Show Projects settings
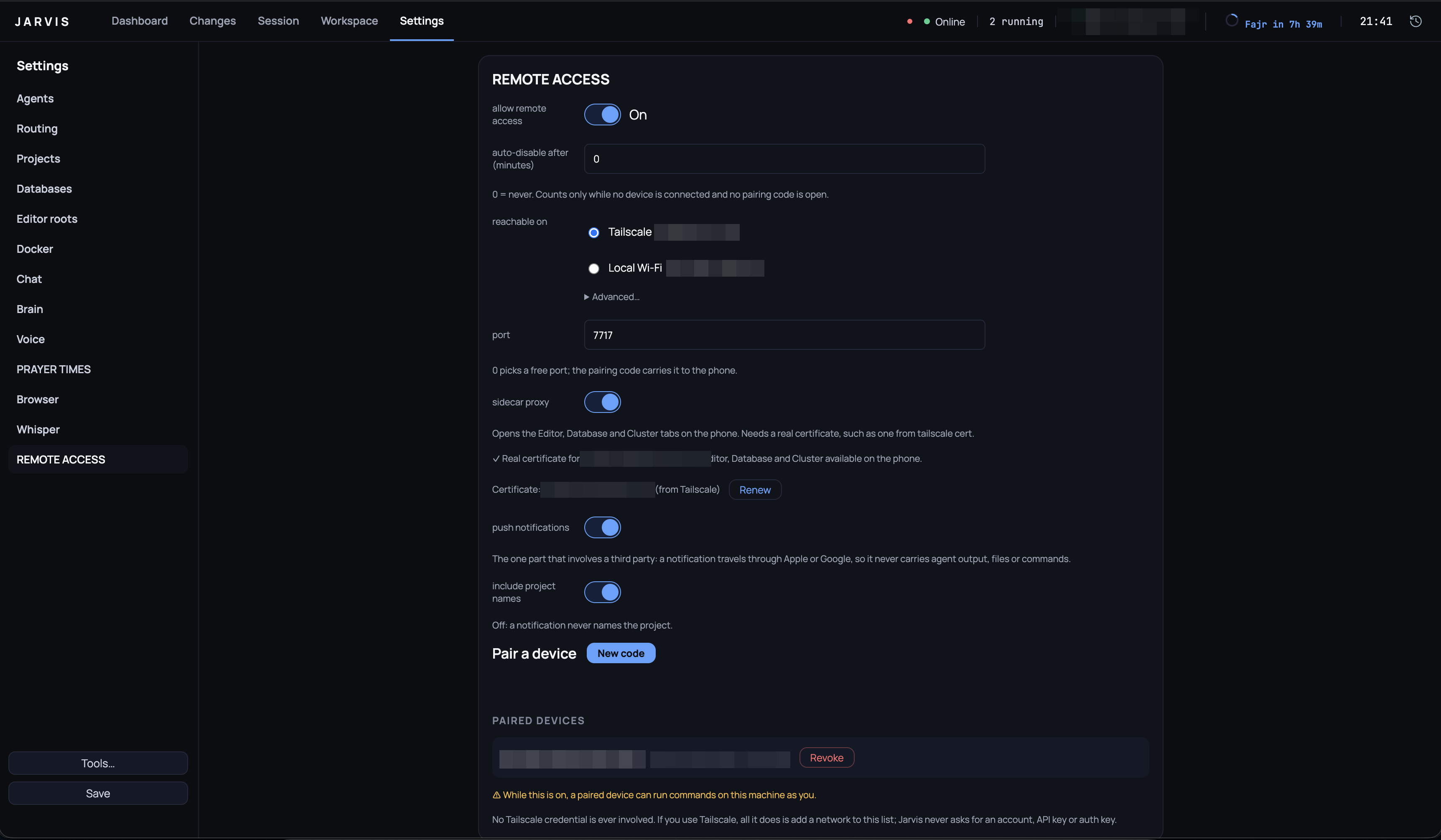 click(x=98, y=158)
